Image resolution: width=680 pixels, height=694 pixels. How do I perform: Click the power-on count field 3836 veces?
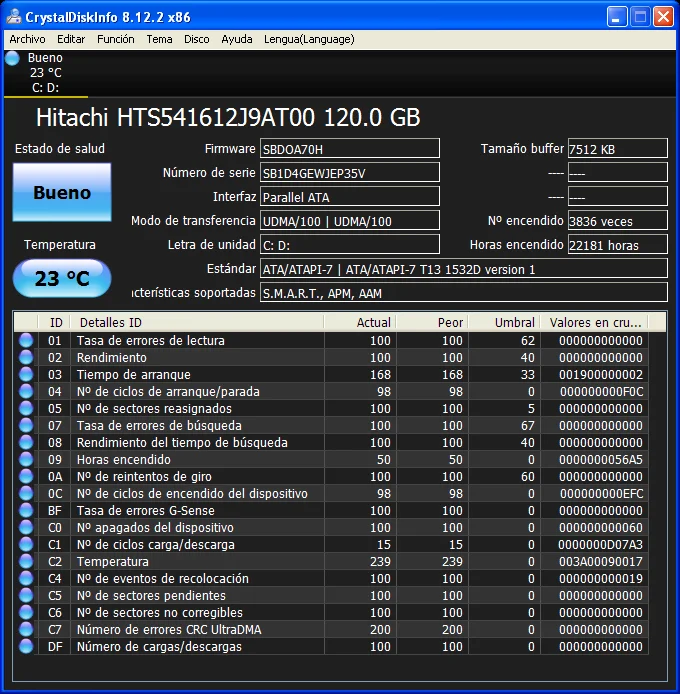(618, 220)
